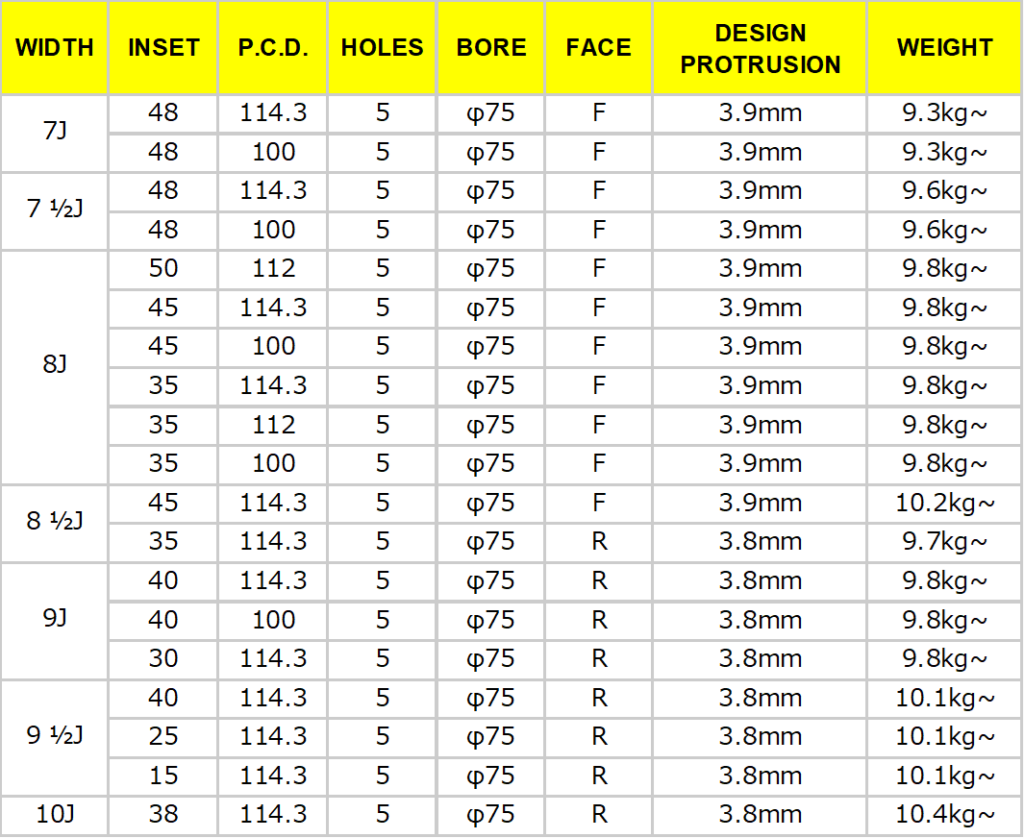1024x838 pixels.
Task: Click the 7J width cell
Action: point(54,133)
